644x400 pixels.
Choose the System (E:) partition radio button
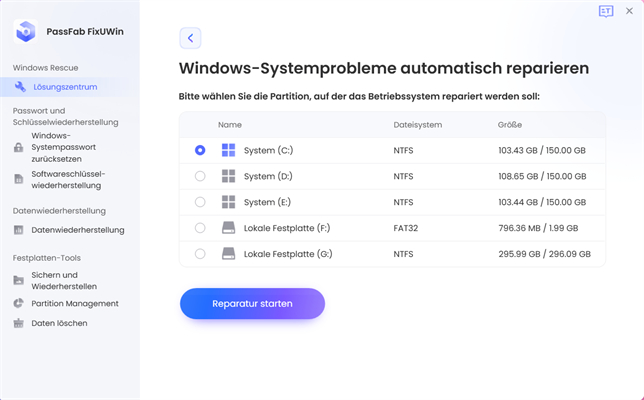[x=200, y=202]
